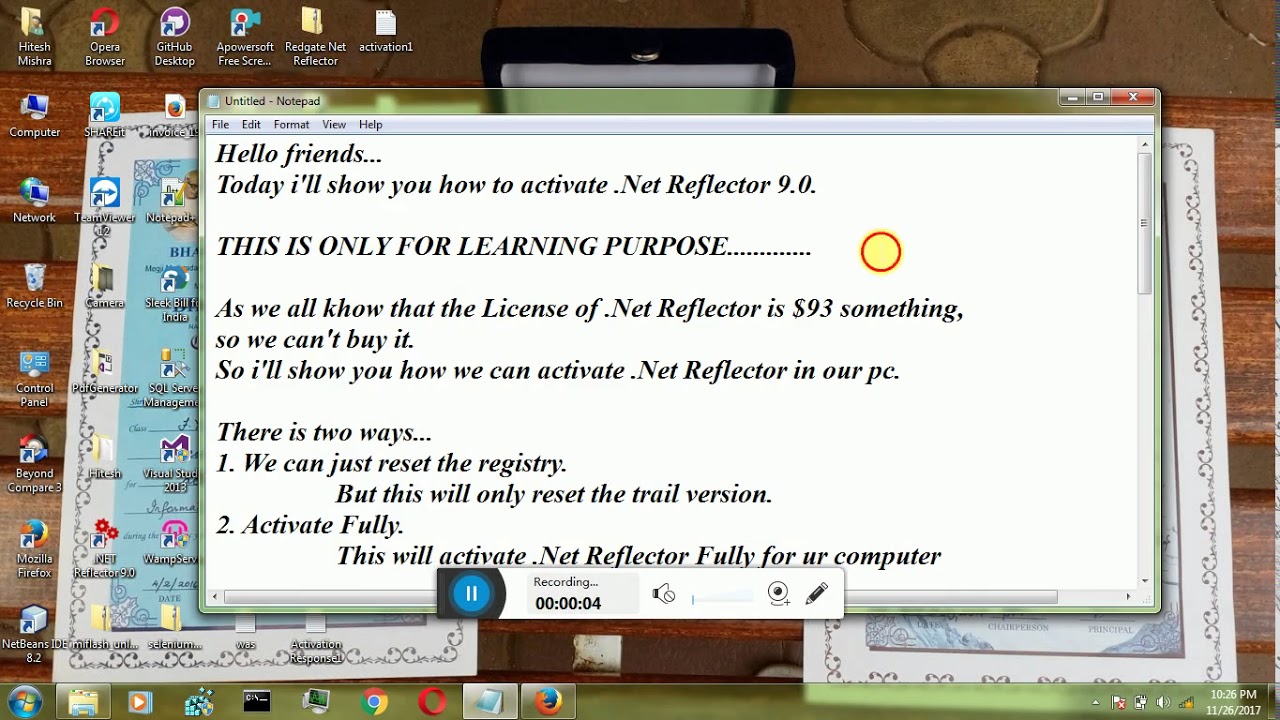Screen dimensions: 1280x720
Task: Click Notepad scroll up arrow
Action: coord(1144,145)
